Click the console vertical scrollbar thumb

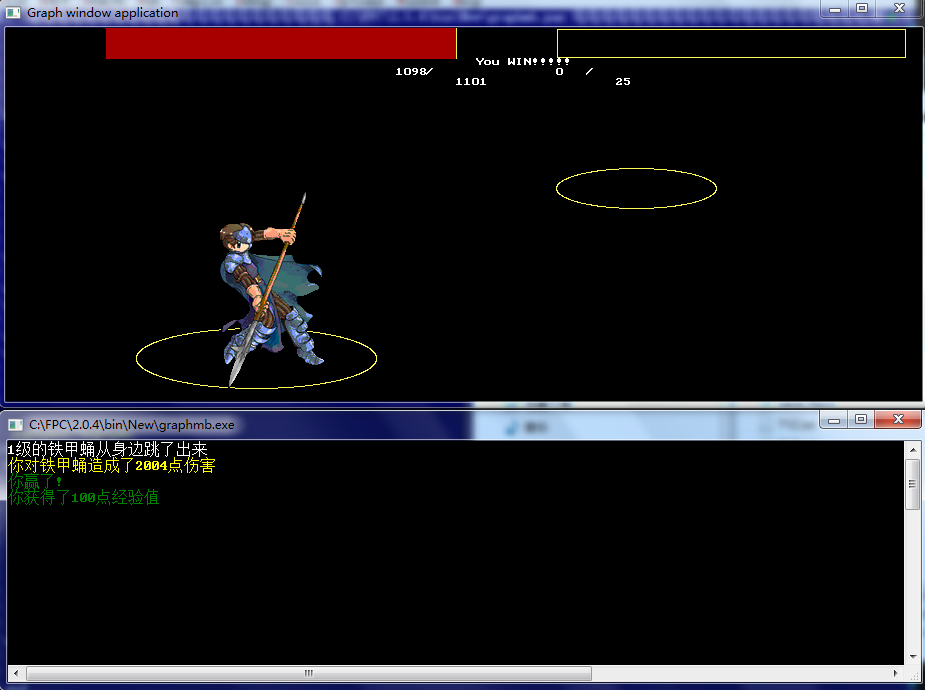tap(913, 484)
